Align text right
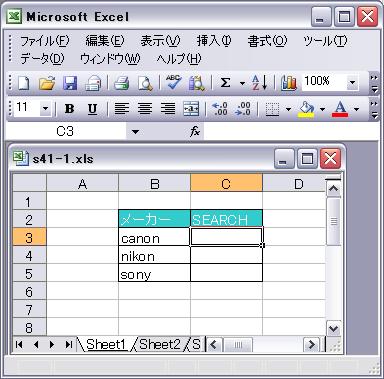The image size is (384, 379). point(168,109)
